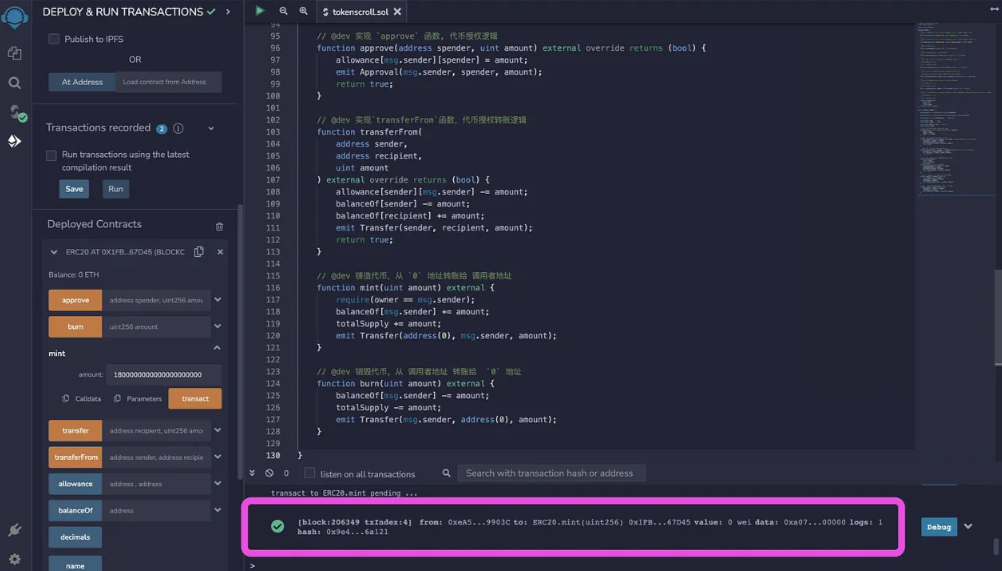The image size is (1002, 571).
Task: Open the Deploy & run sidebar icon
Action: (x=14, y=141)
